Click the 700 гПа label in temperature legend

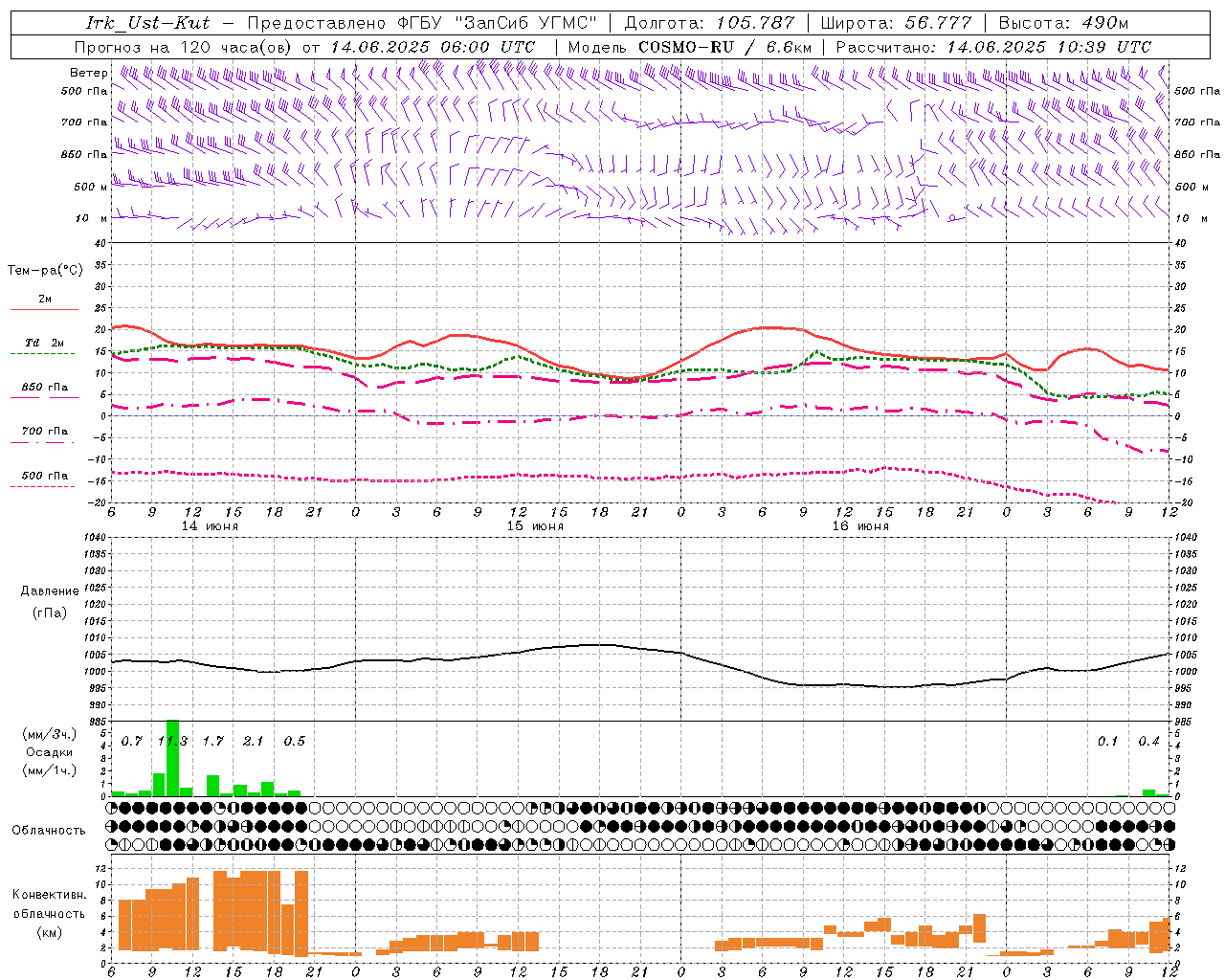44,431
